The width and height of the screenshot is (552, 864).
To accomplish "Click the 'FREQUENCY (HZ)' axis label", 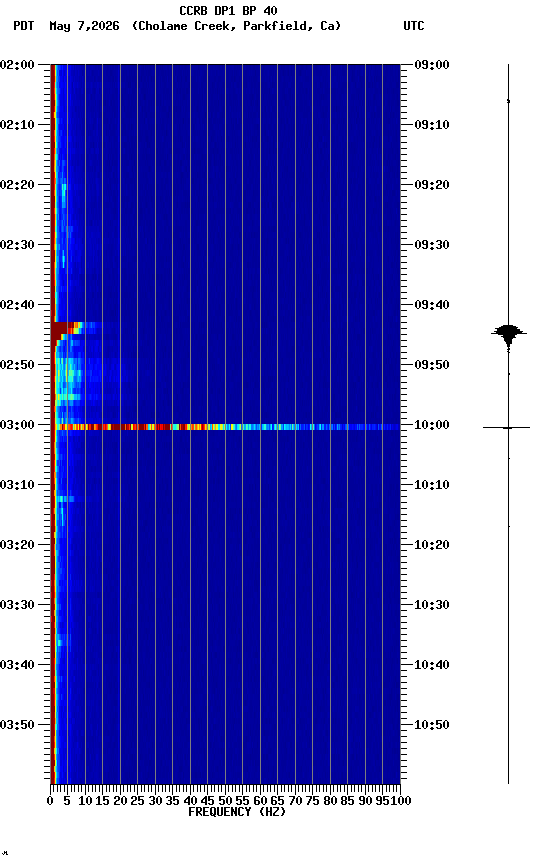I will (x=237, y=812).
